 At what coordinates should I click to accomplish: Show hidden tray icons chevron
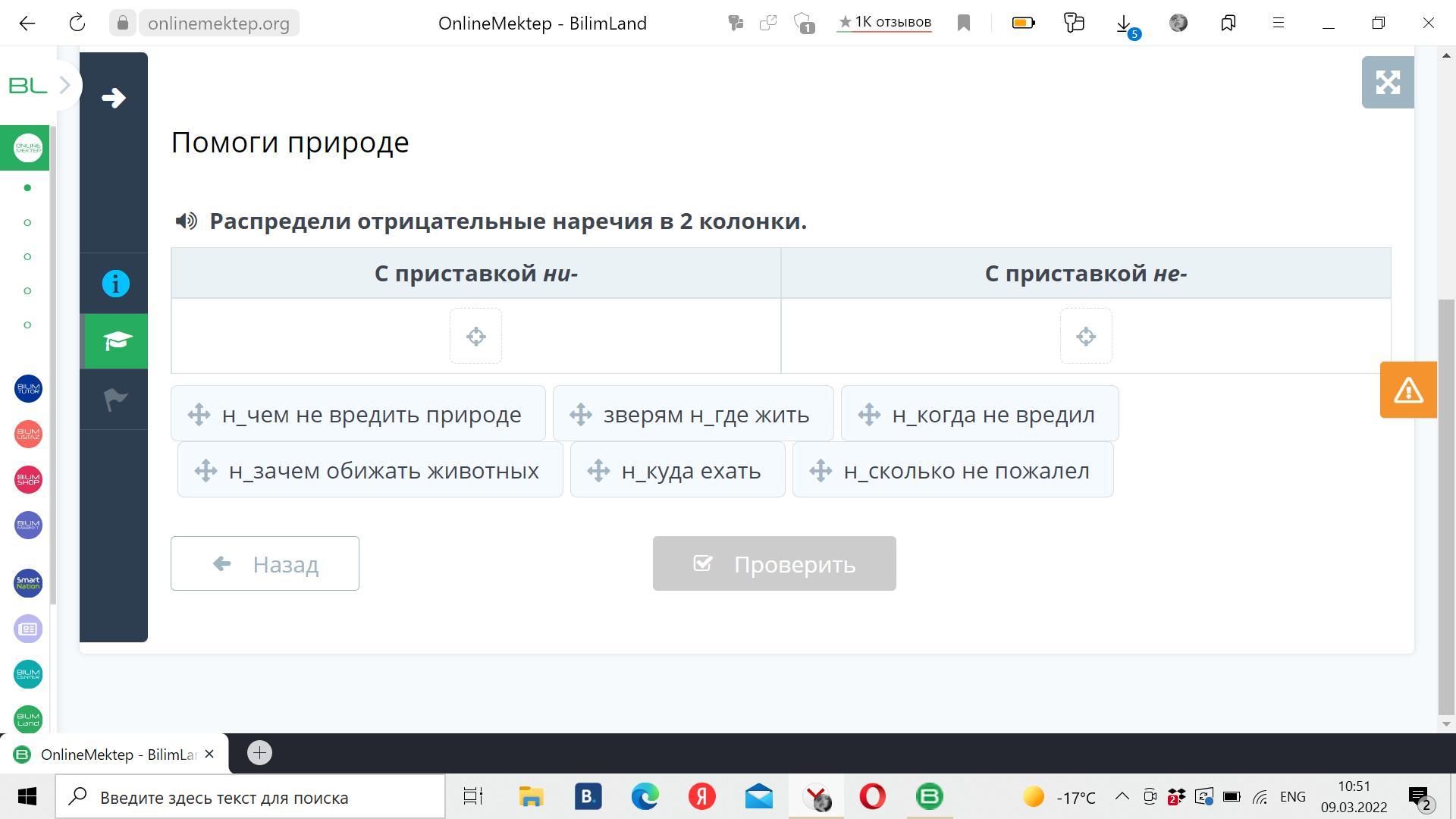pos(1122,796)
